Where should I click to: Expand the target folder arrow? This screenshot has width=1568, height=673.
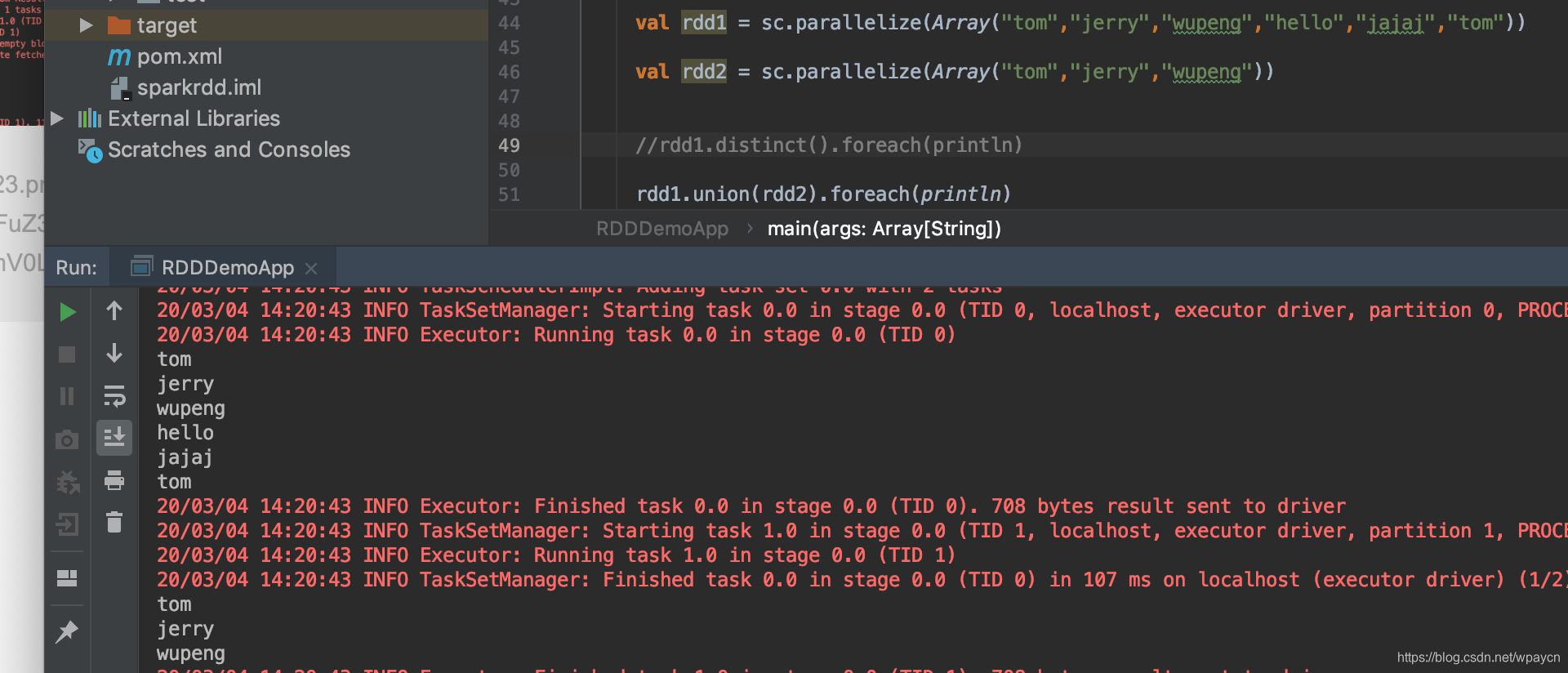[x=86, y=25]
